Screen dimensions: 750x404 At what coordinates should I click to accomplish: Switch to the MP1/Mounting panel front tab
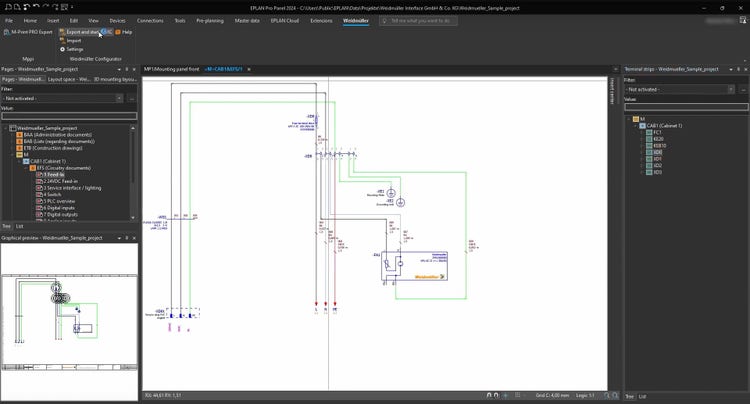[171, 69]
